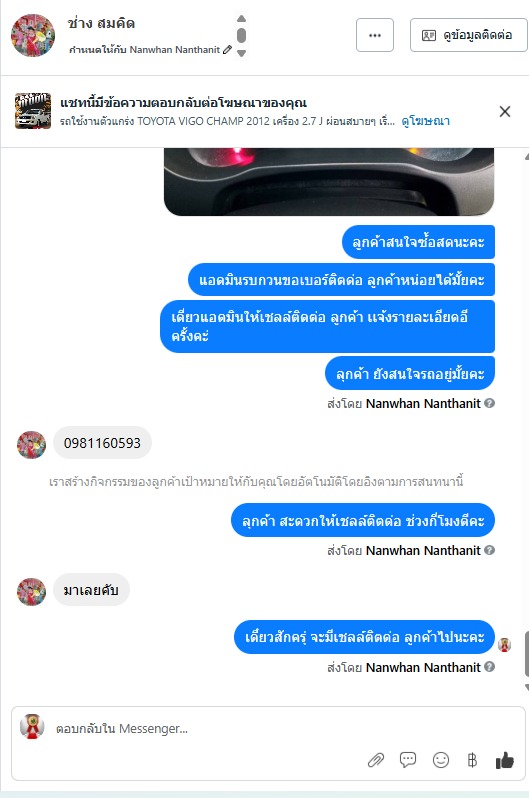Viewport: 529px width, 798px height.
Task: Click help icon beside first Nanwhan Nanthanit sender label
Action: pos(489,403)
